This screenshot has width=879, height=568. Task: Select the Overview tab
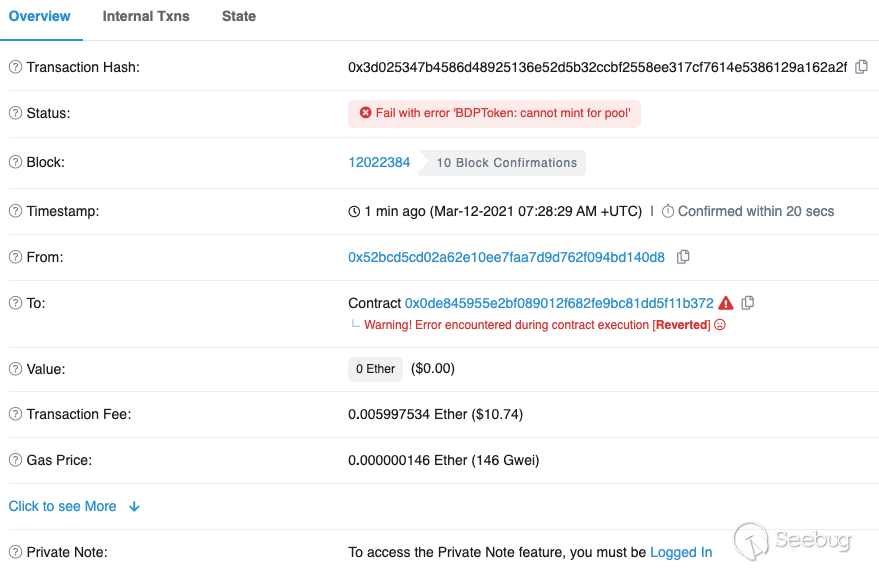tap(40, 16)
